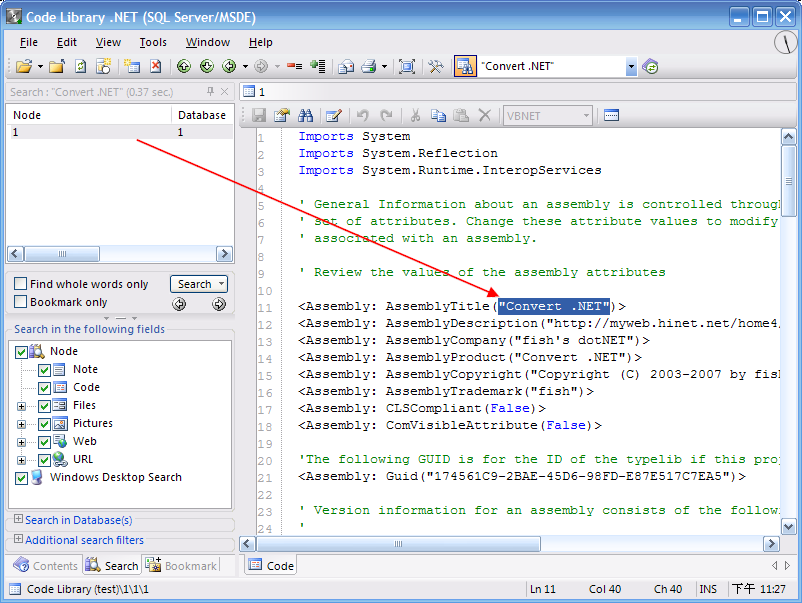
Task: Click the new table node icon
Action: coord(132,66)
